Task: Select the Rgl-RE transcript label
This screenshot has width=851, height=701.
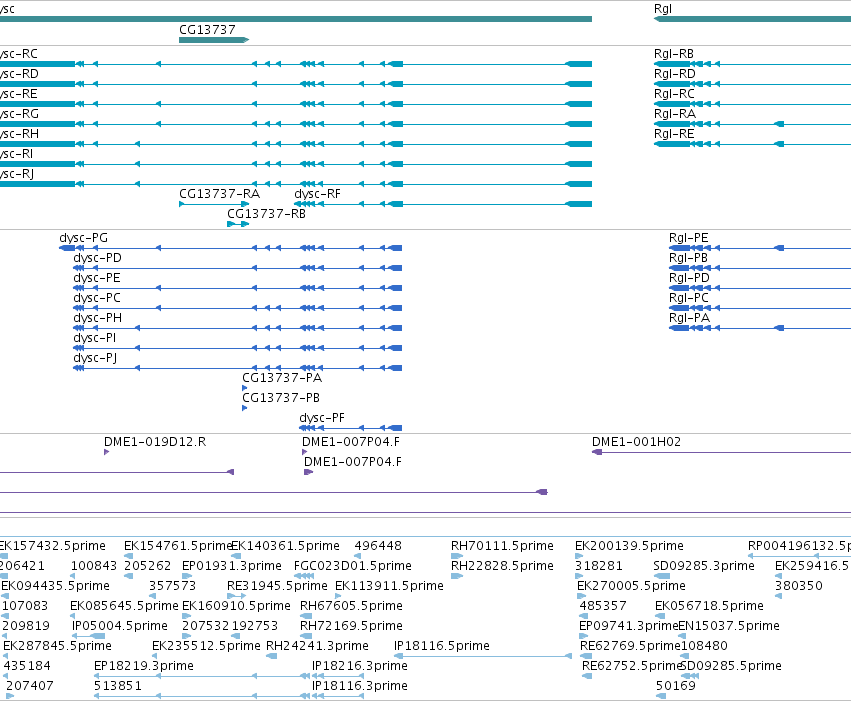Action: pyautogui.click(x=674, y=134)
